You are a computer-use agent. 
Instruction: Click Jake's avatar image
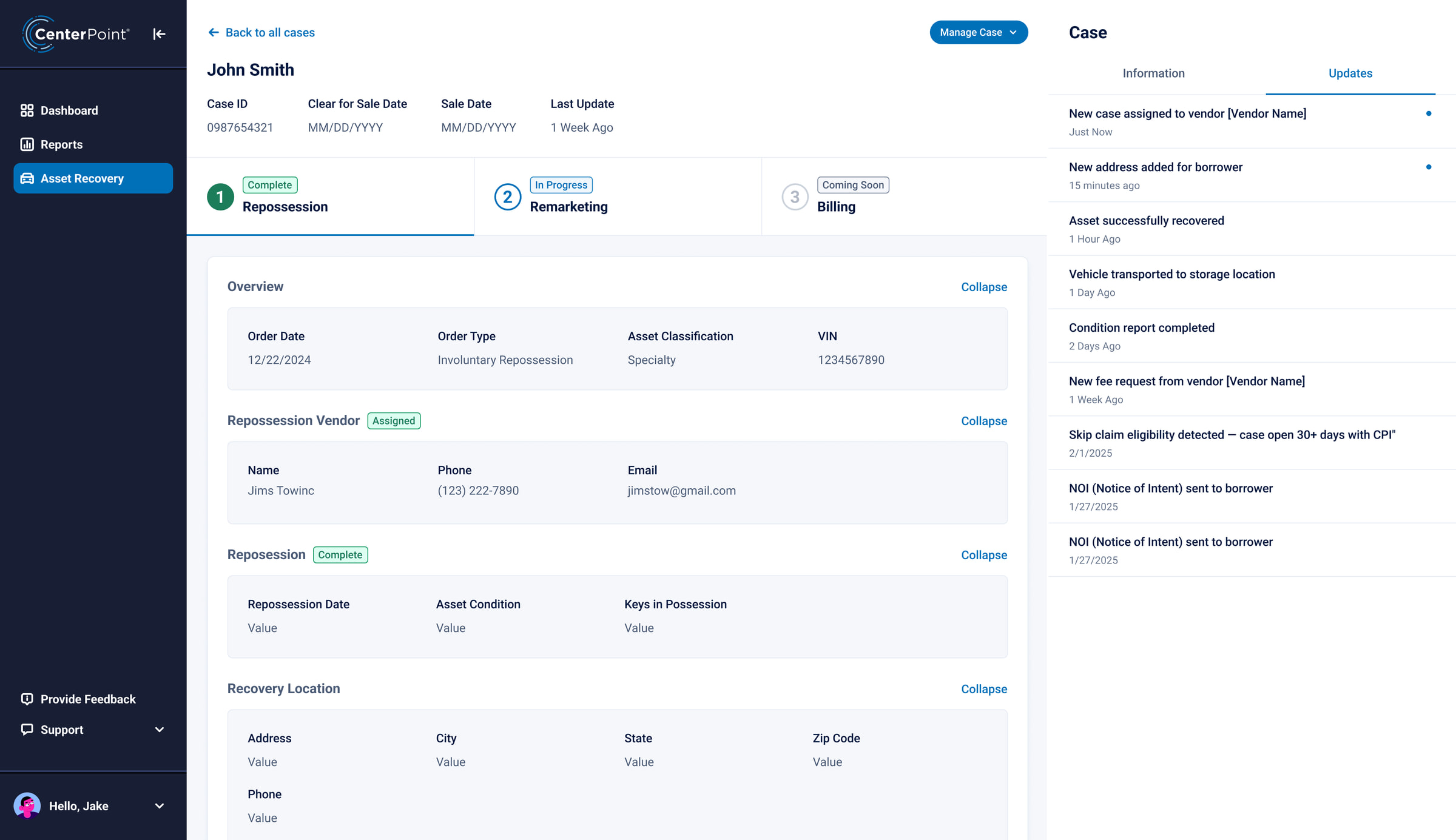pyautogui.click(x=27, y=806)
